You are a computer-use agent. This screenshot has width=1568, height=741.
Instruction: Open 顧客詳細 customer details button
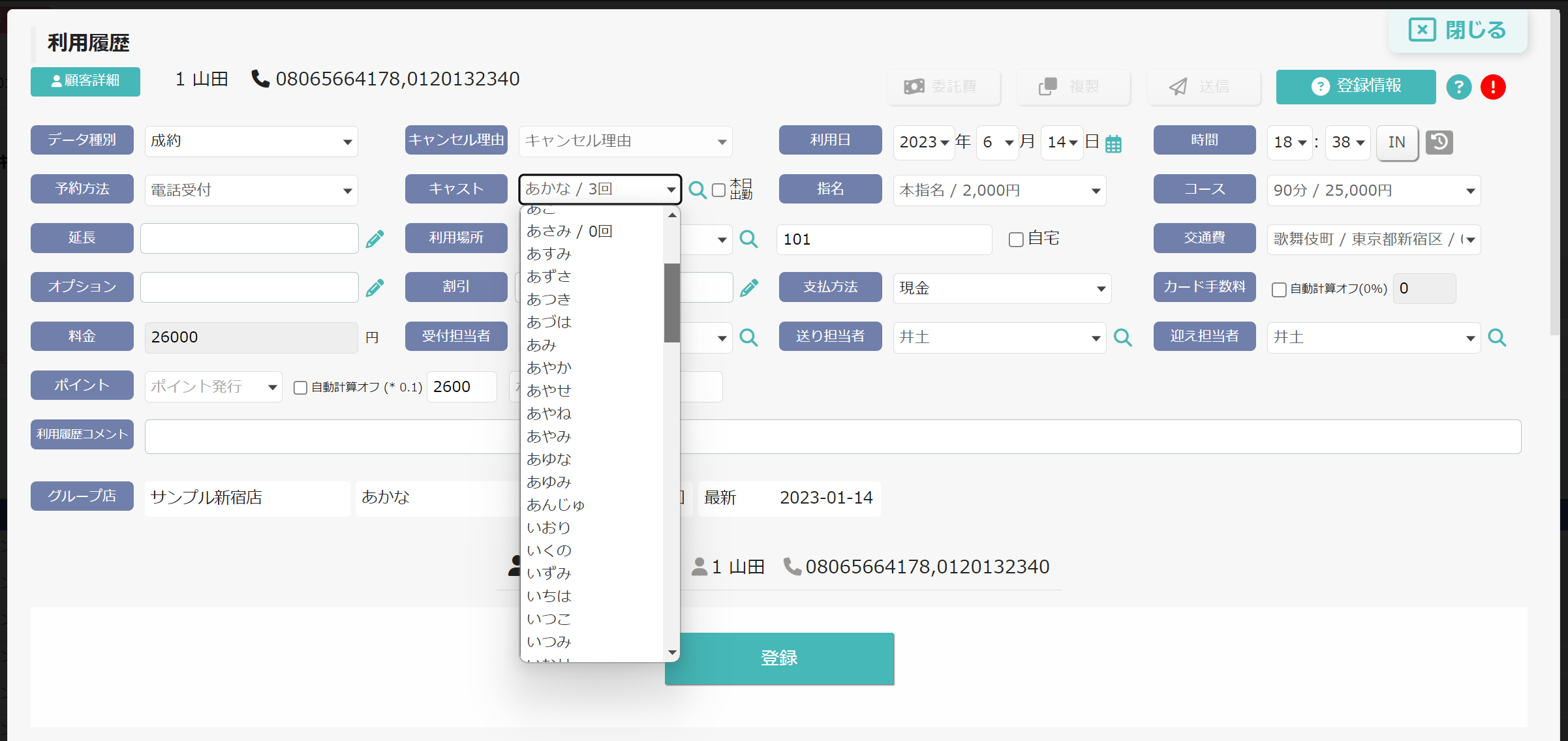point(85,81)
